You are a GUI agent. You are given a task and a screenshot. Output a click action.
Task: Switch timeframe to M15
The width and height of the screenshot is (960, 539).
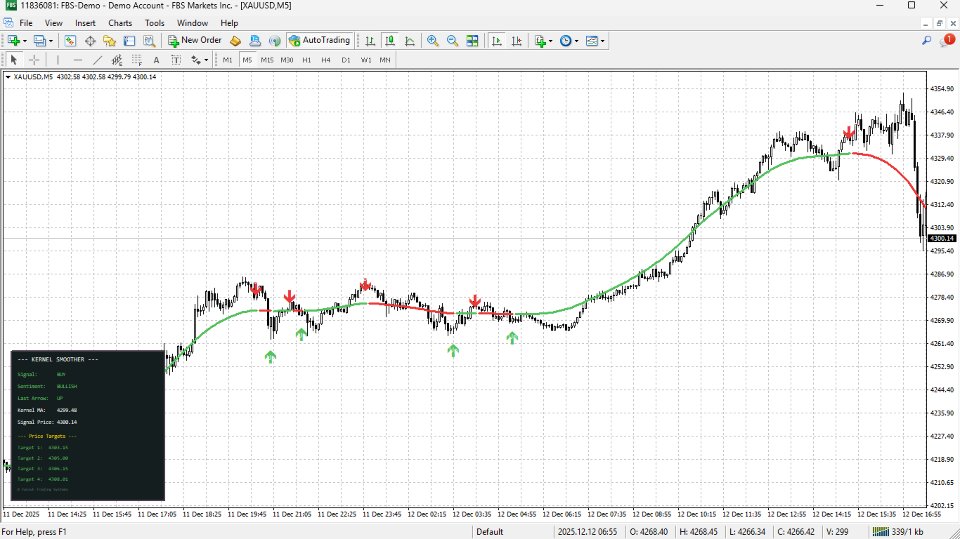267,59
